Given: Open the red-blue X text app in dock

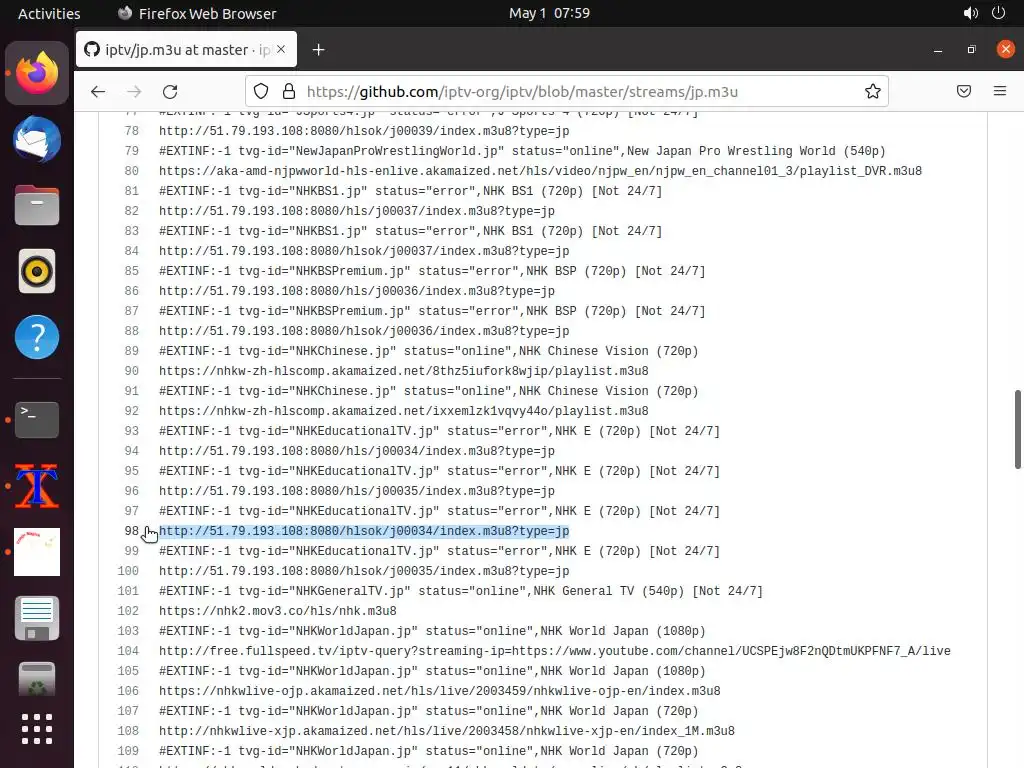Looking at the screenshot, I should [x=37, y=486].
